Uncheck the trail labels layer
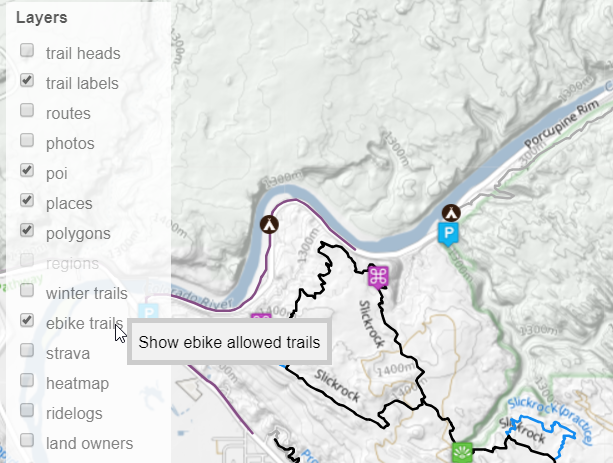Image resolution: width=613 pixels, height=463 pixels. click(x=27, y=80)
